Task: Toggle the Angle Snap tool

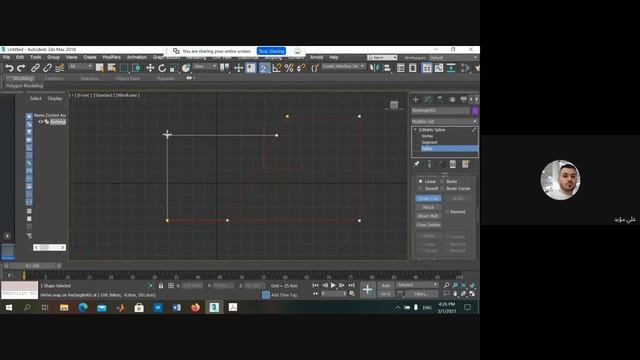Action: click(x=277, y=68)
